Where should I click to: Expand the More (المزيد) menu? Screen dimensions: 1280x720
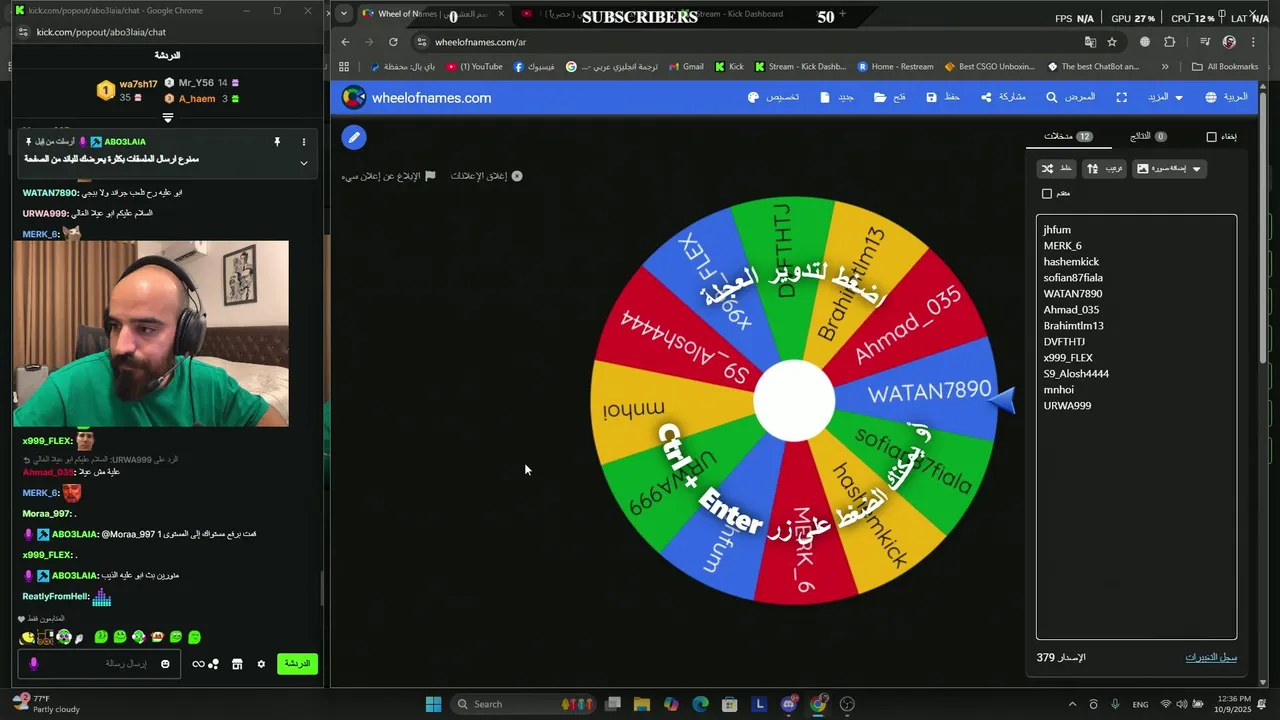tap(1165, 97)
